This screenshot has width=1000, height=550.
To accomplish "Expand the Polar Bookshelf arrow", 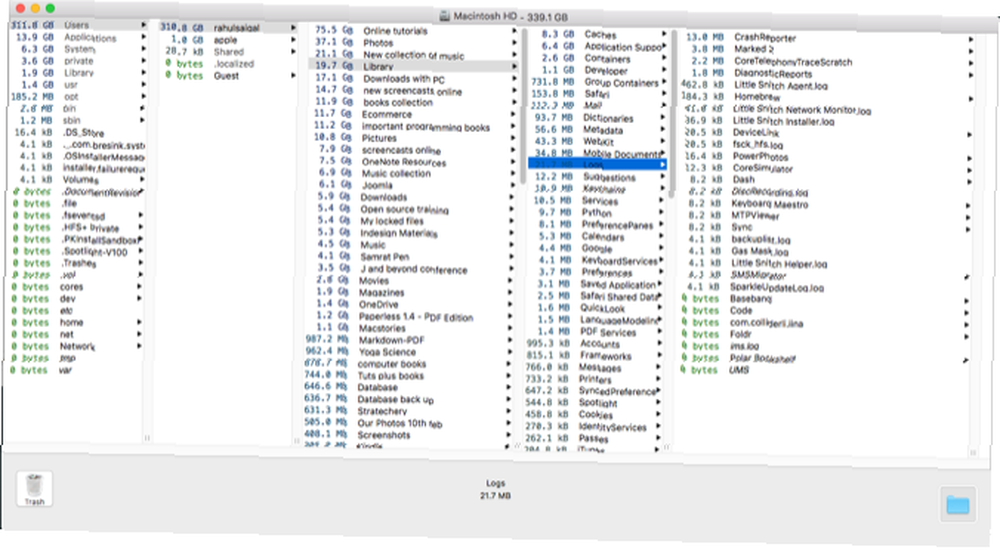I will click(966, 360).
